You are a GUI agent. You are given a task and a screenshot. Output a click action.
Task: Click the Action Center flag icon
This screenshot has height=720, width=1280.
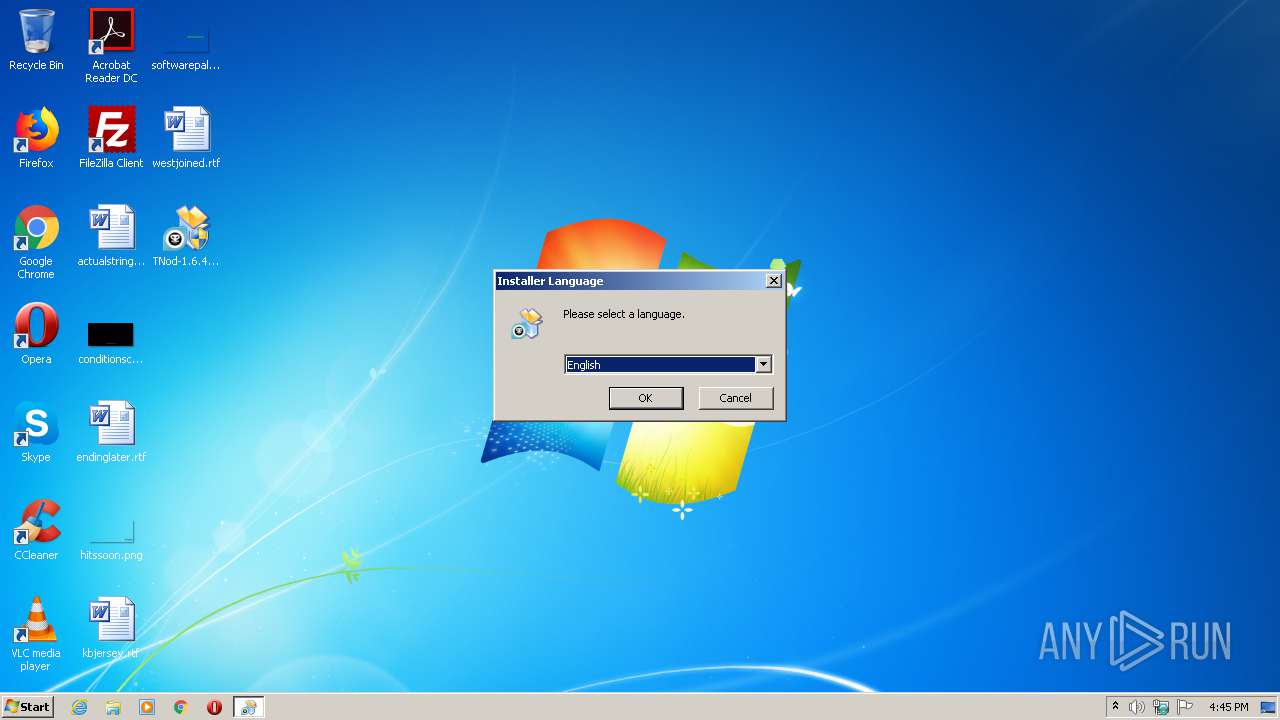1185,707
